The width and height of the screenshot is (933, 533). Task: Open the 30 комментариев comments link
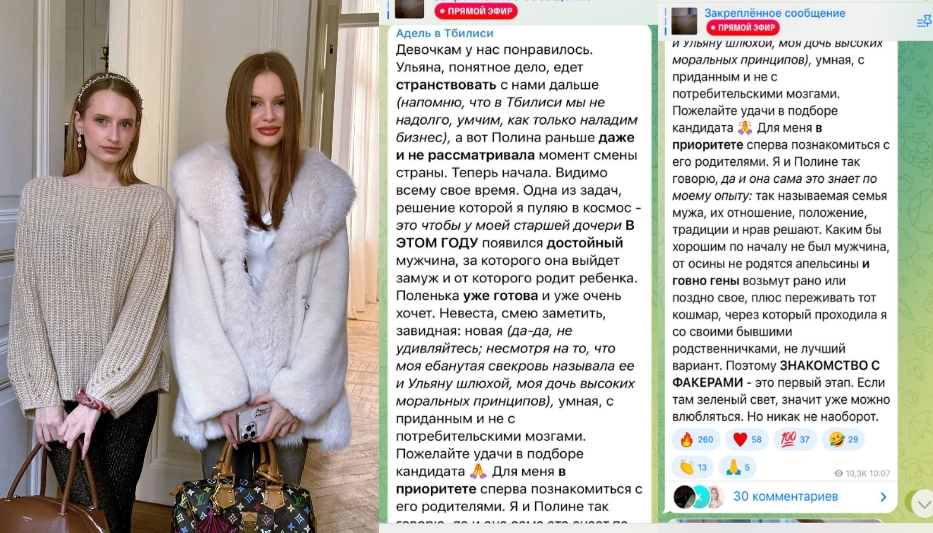click(785, 496)
